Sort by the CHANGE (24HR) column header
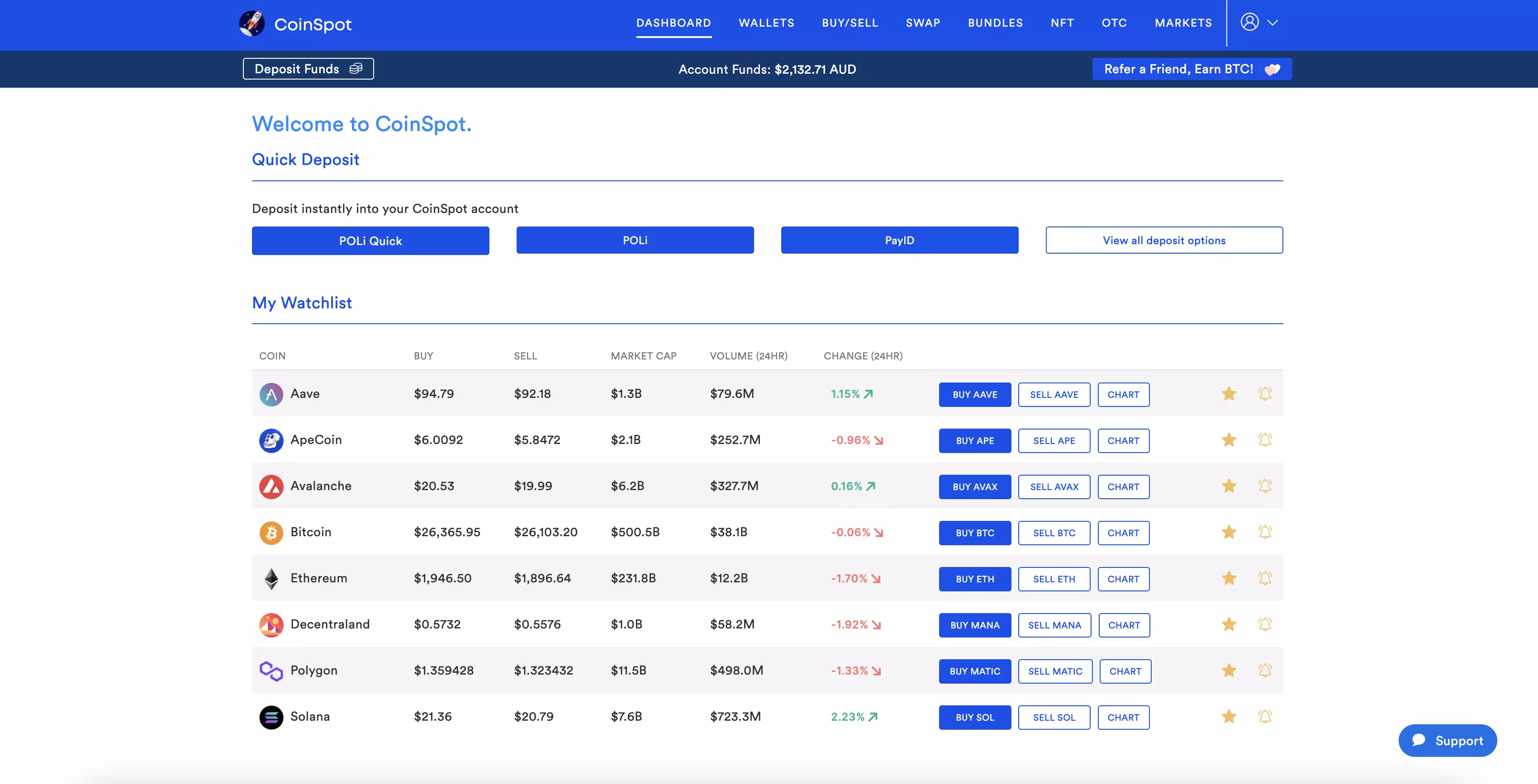1538x784 pixels. pos(863,356)
